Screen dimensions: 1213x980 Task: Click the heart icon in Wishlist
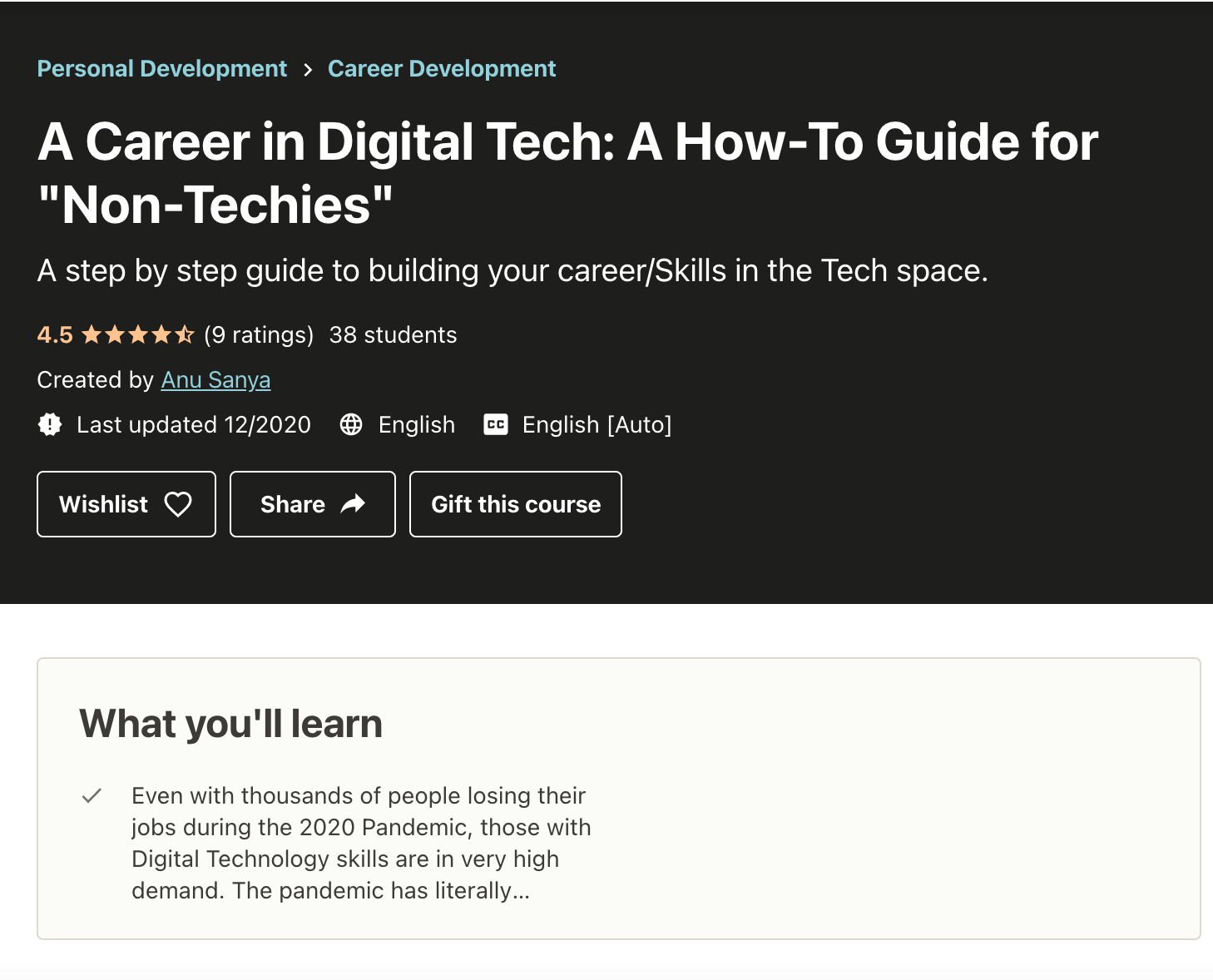point(178,504)
